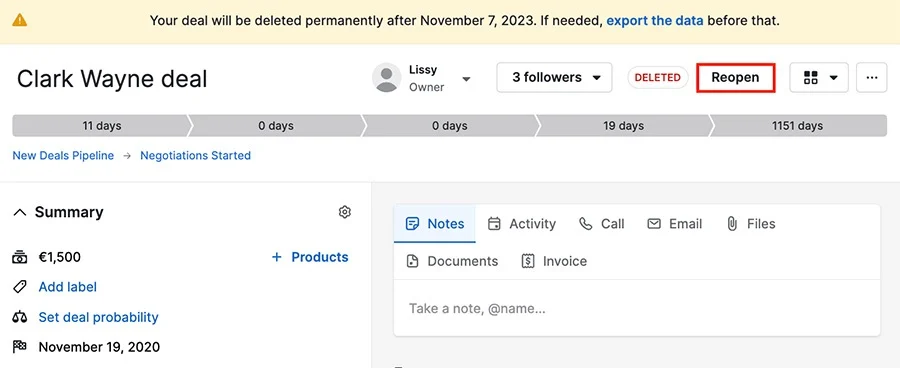
Task: Click the deal value money icon
Action: tap(20, 257)
